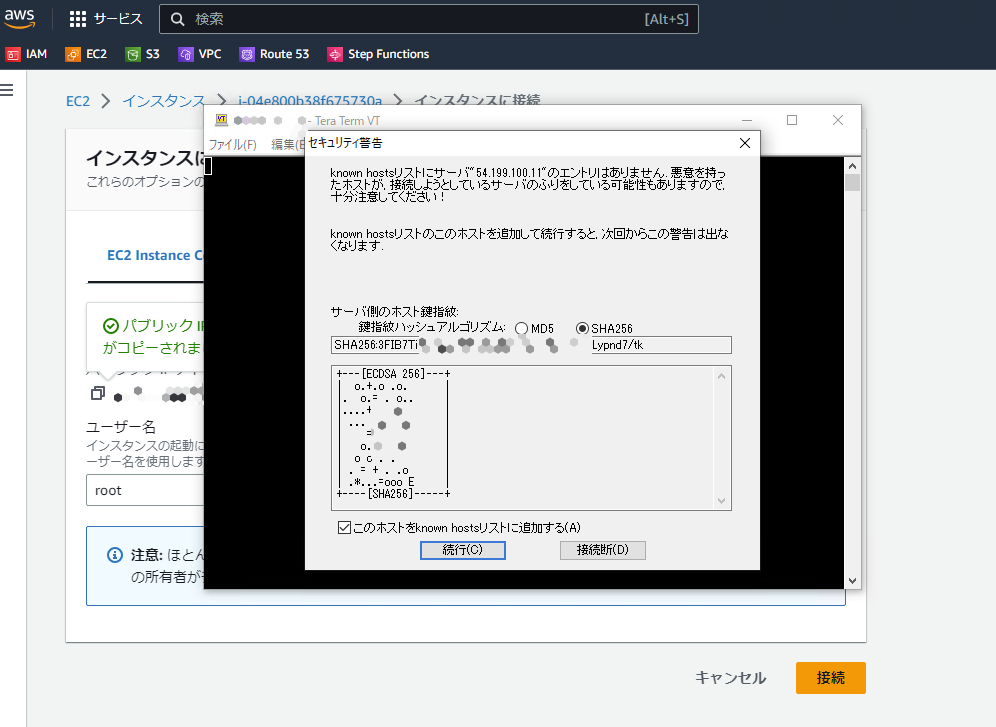Toggle add this host to known hosts checkbox
996x727 pixels.
click(x=344, y=528)
